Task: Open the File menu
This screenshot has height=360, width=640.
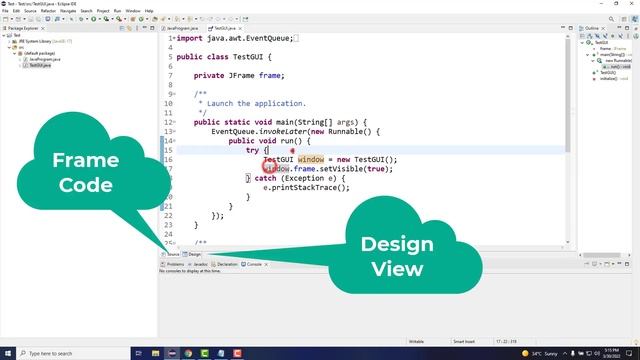Action: 5,11
